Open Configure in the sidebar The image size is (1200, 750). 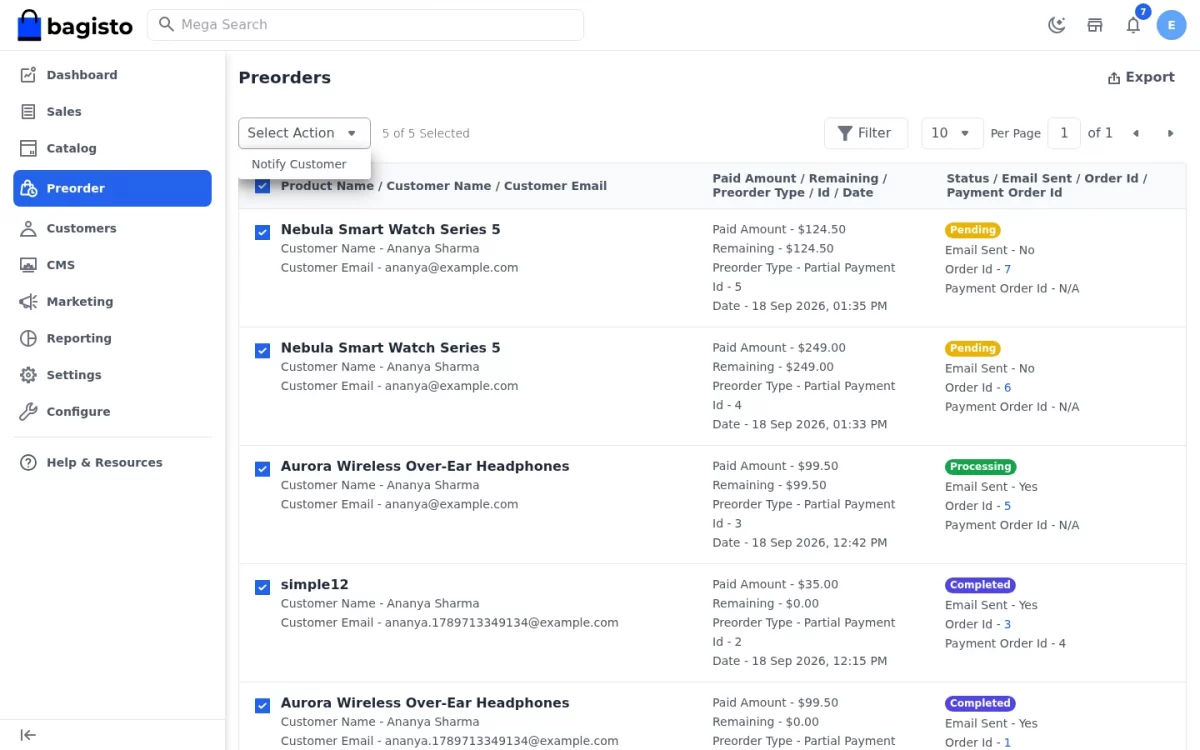112,411
